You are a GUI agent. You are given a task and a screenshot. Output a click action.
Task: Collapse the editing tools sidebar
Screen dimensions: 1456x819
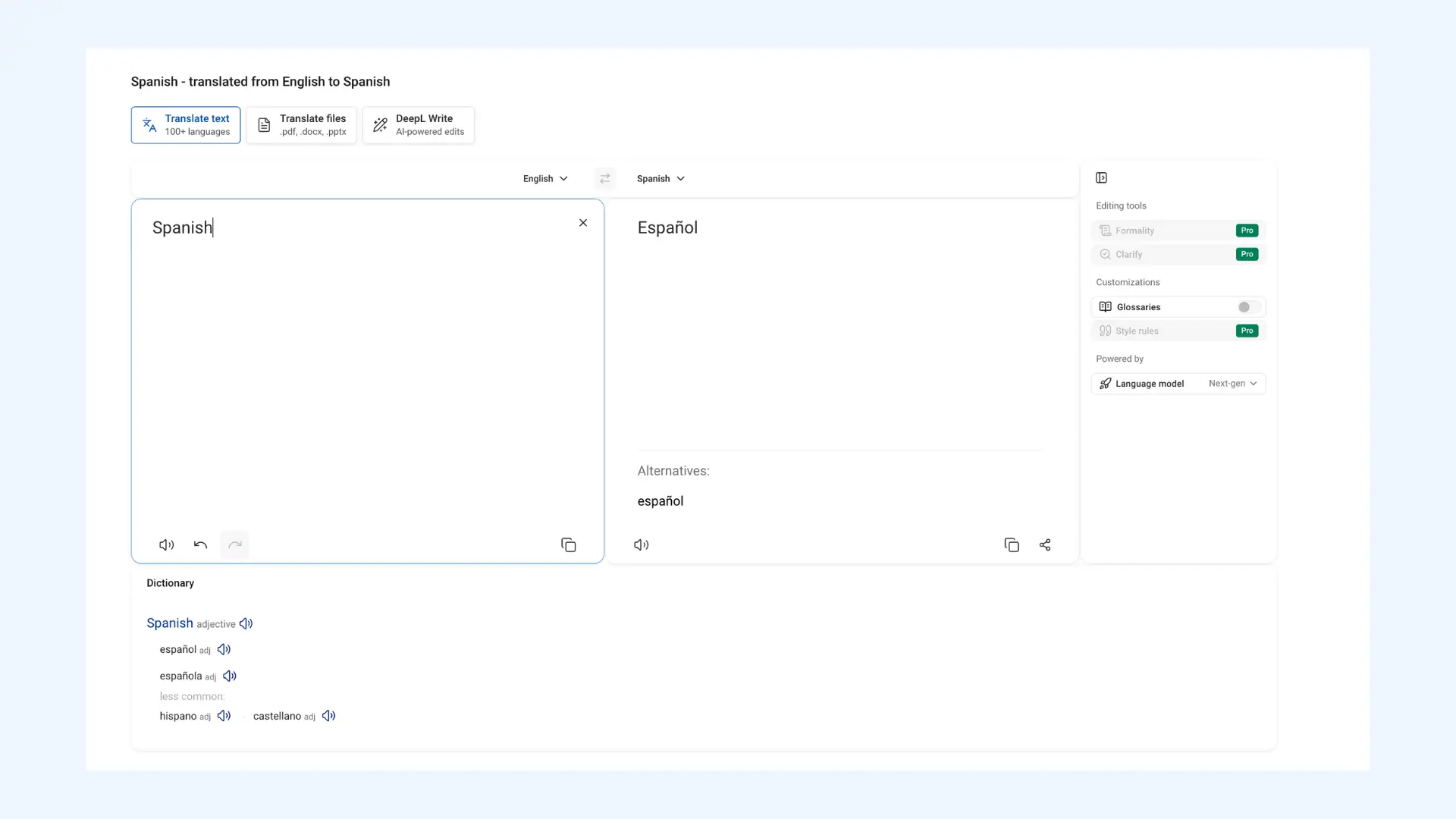1101,177
